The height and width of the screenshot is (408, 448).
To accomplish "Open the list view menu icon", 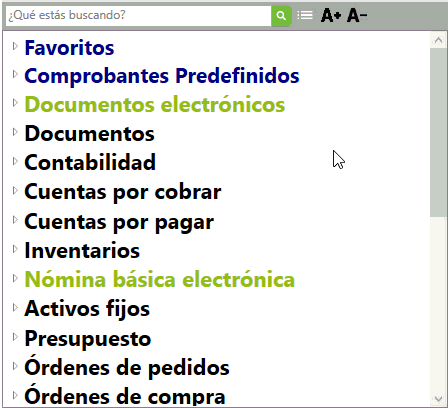I will pos(305,15).
